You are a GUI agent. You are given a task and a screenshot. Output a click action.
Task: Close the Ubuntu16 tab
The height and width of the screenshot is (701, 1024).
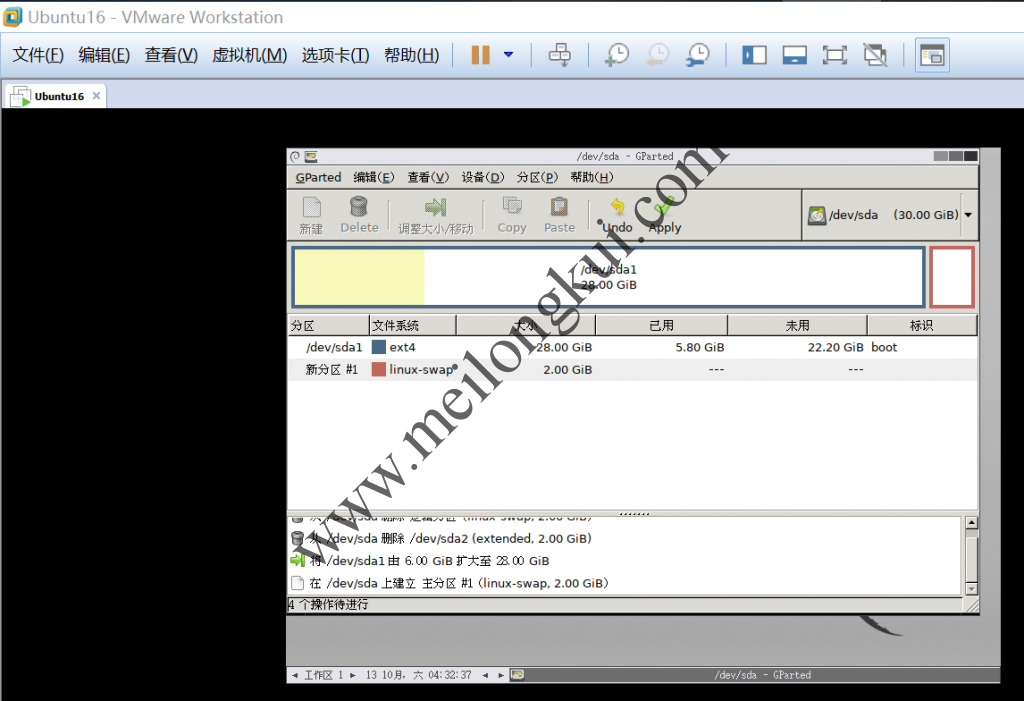click(x=97, y=95)
